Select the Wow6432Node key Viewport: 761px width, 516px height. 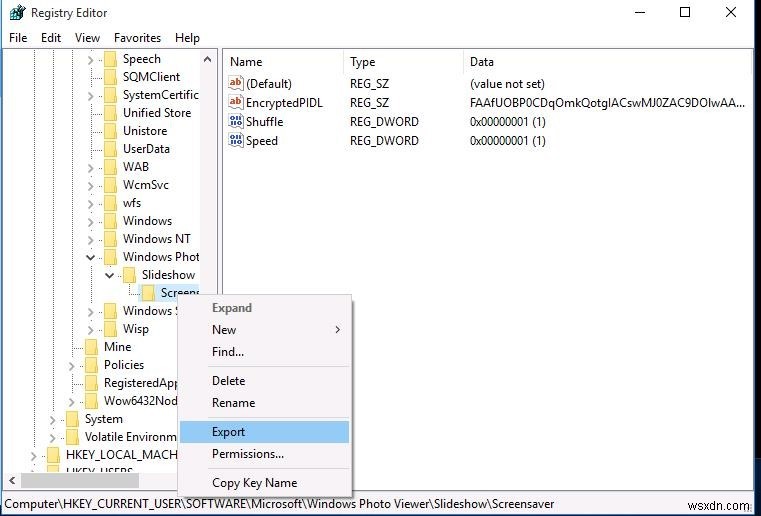pyautogui.click(x=140, y=401)
